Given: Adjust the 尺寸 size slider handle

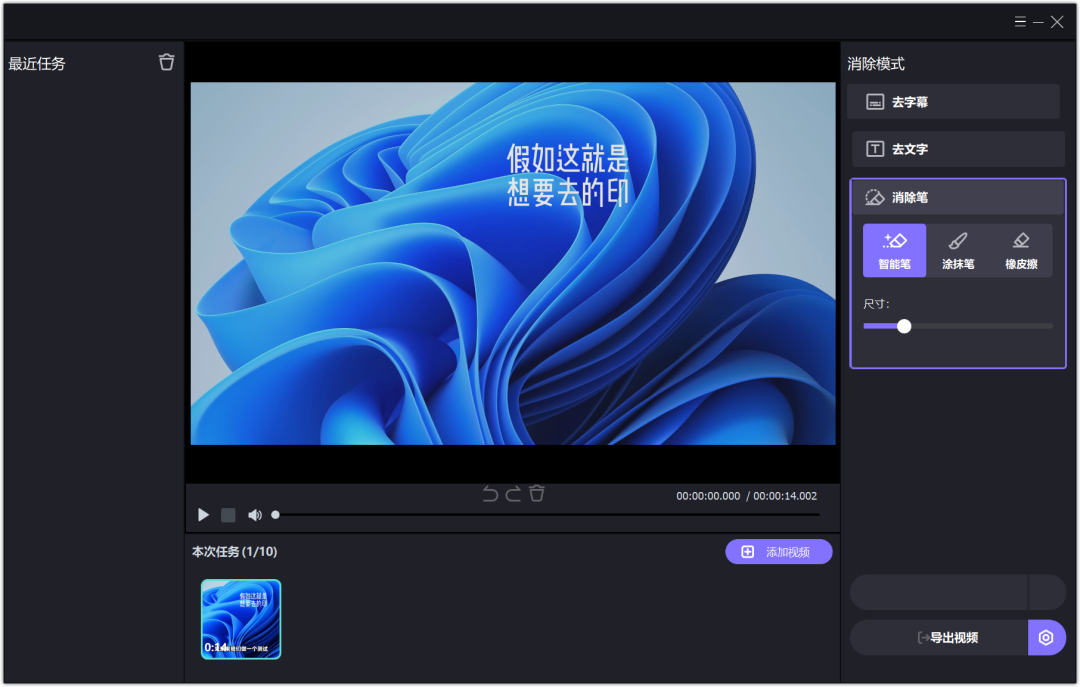Looking at the screenshot, I should [x=904, y=326].
